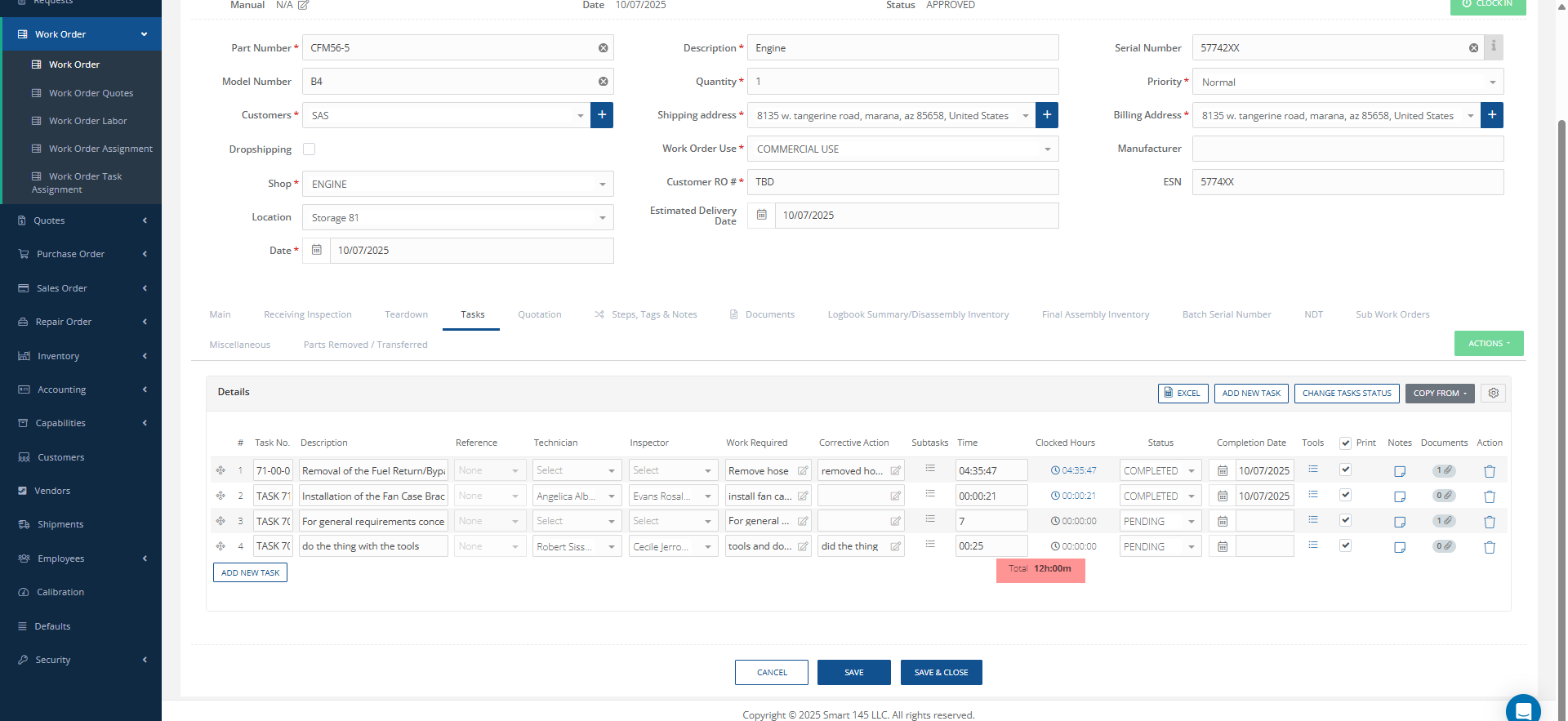Edit Work Required for task row 1
This screenshot has width=1568, height=721.
[x=803, y=471]
